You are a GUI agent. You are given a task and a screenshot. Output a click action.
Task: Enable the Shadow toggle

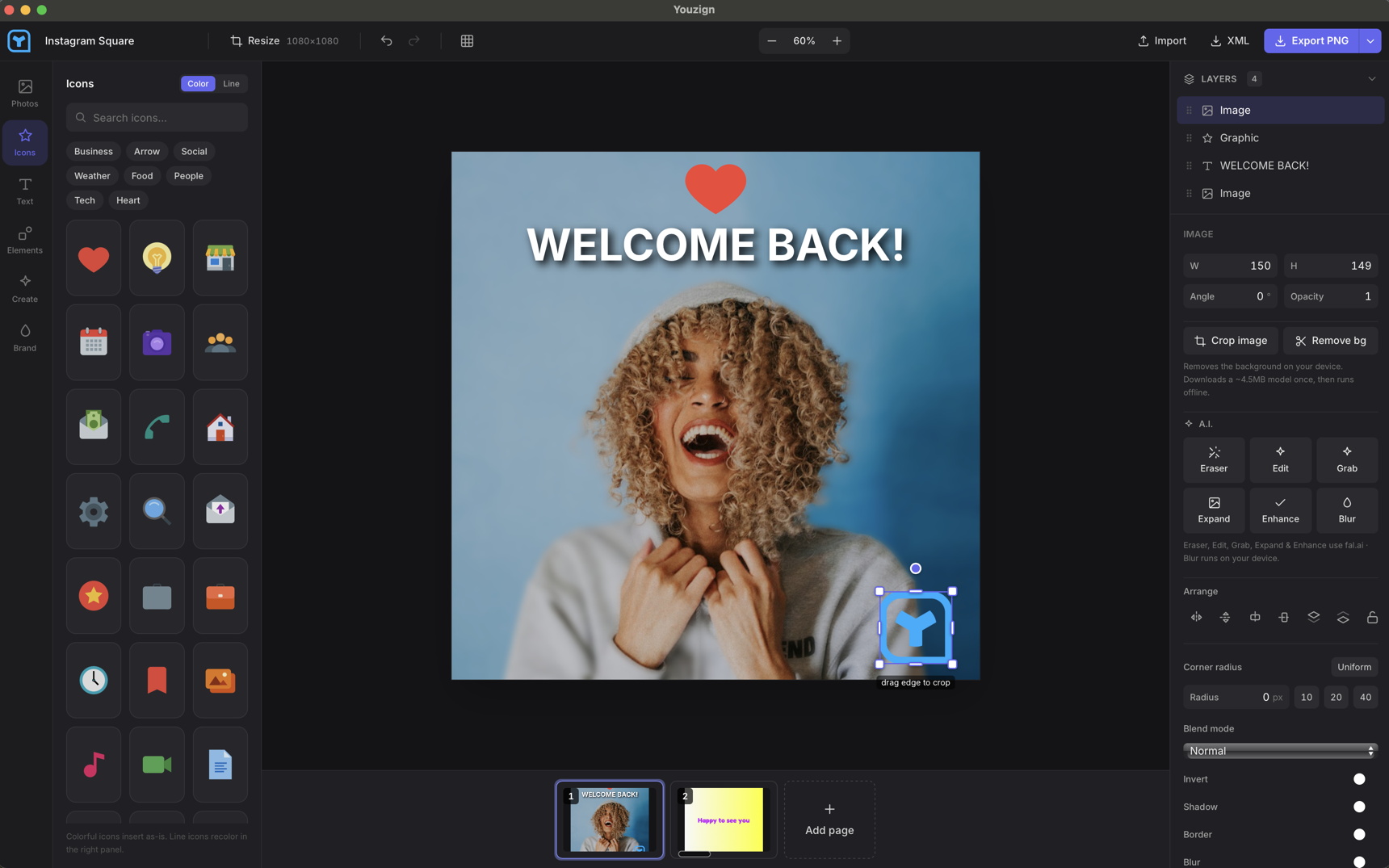pos(1359,807)
